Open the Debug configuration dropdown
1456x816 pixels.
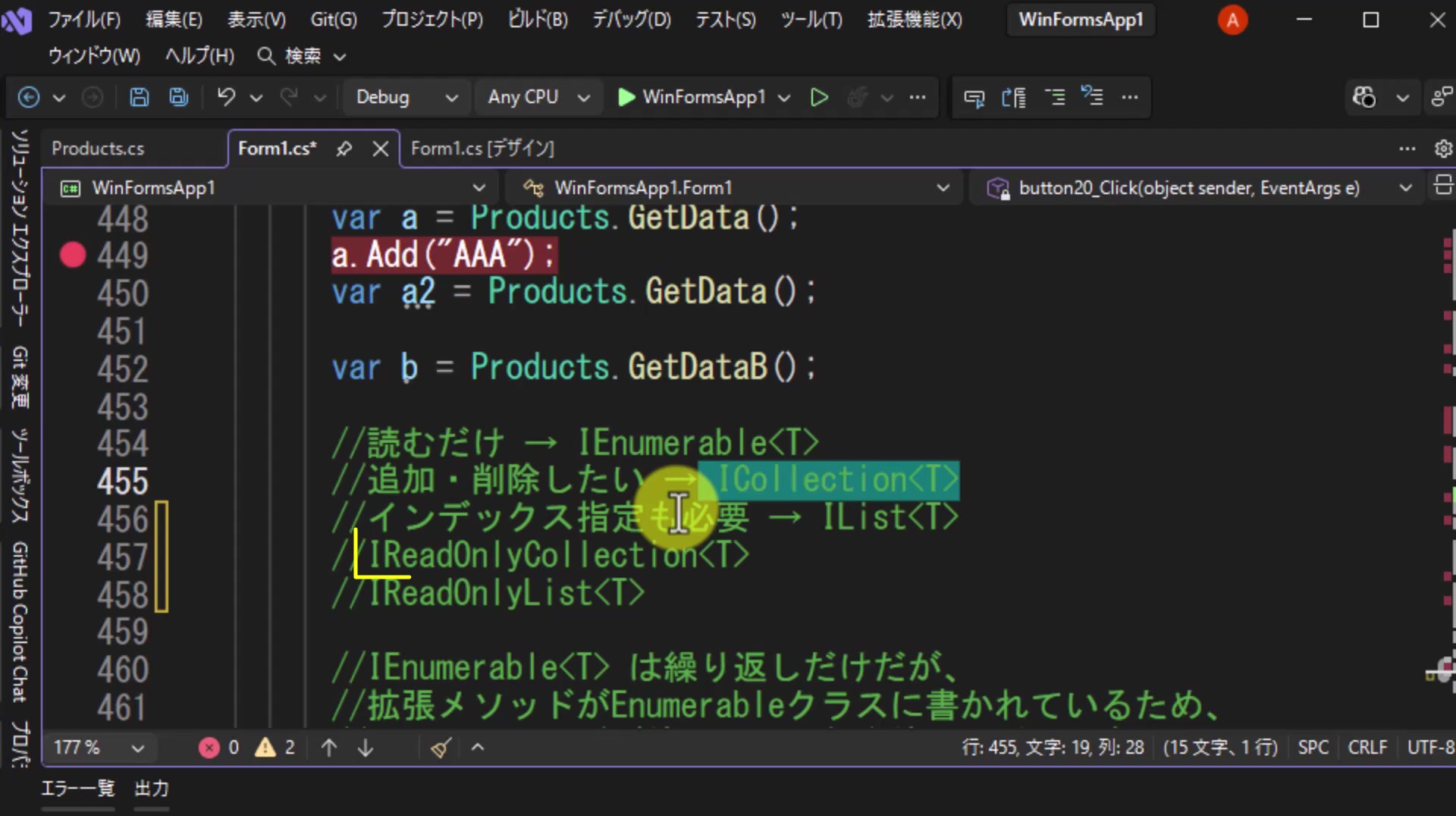(x=406, y=97)
